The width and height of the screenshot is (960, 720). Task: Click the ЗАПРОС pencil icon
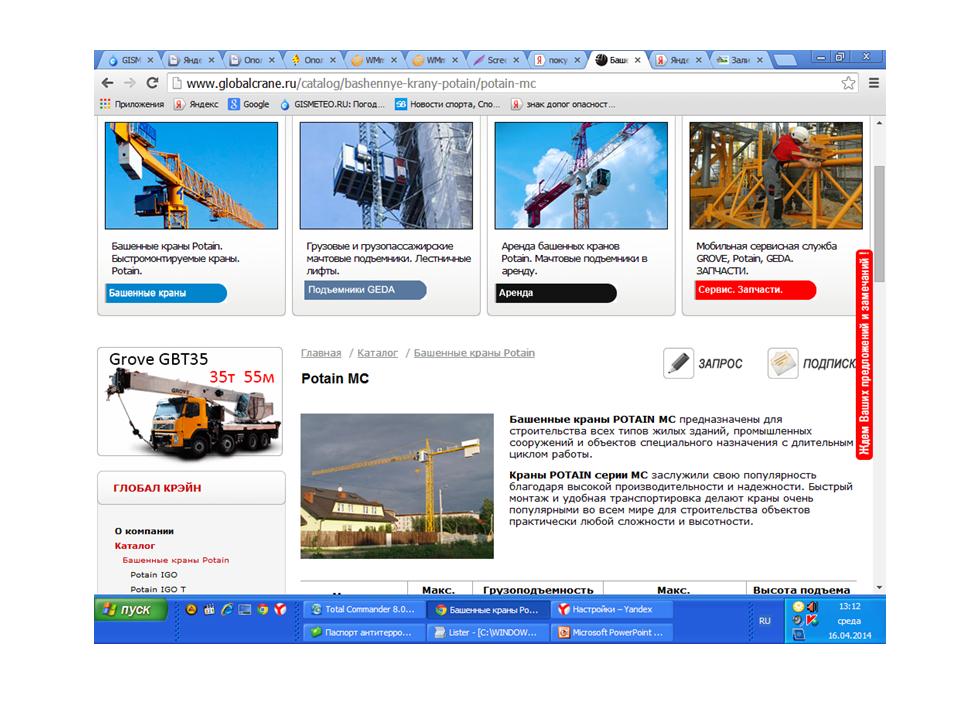pos(678,363)
